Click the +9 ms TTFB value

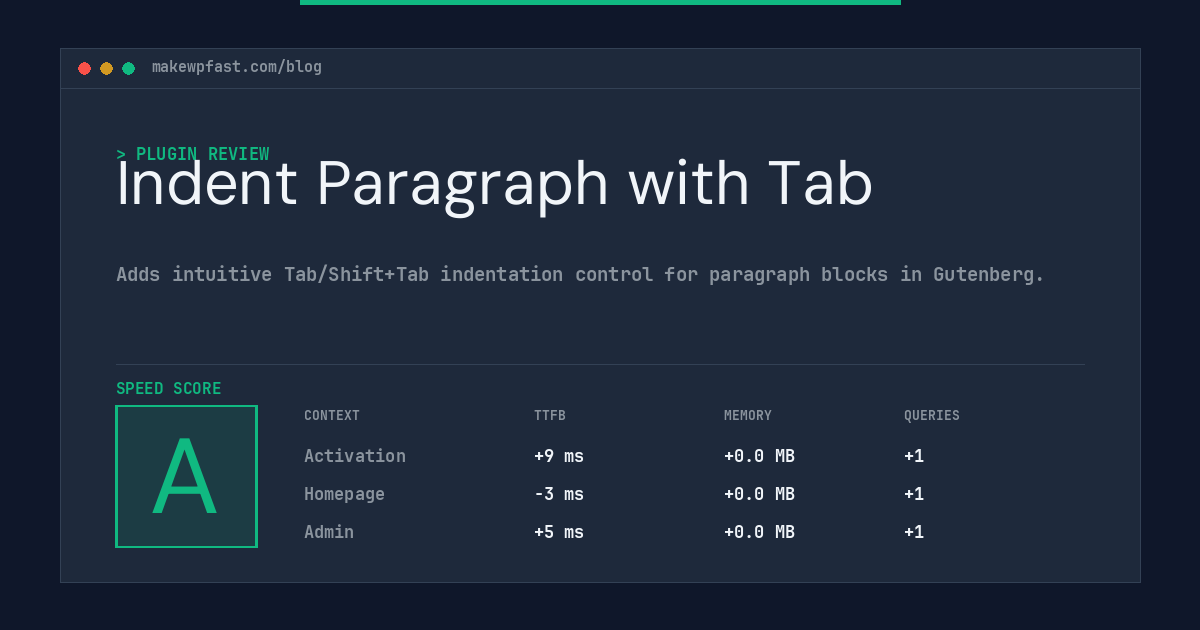click(559, 456)
